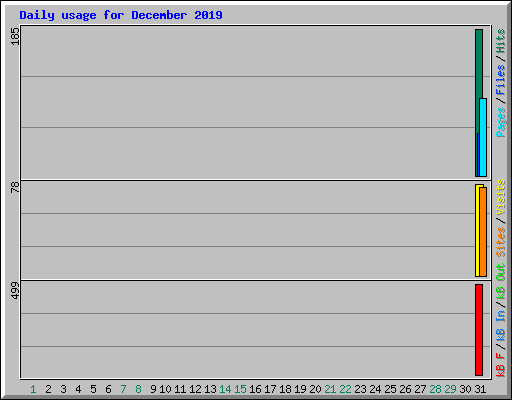Click the 'Hits' legend label
Screen dimensions: 512x400
coord(501,41)
